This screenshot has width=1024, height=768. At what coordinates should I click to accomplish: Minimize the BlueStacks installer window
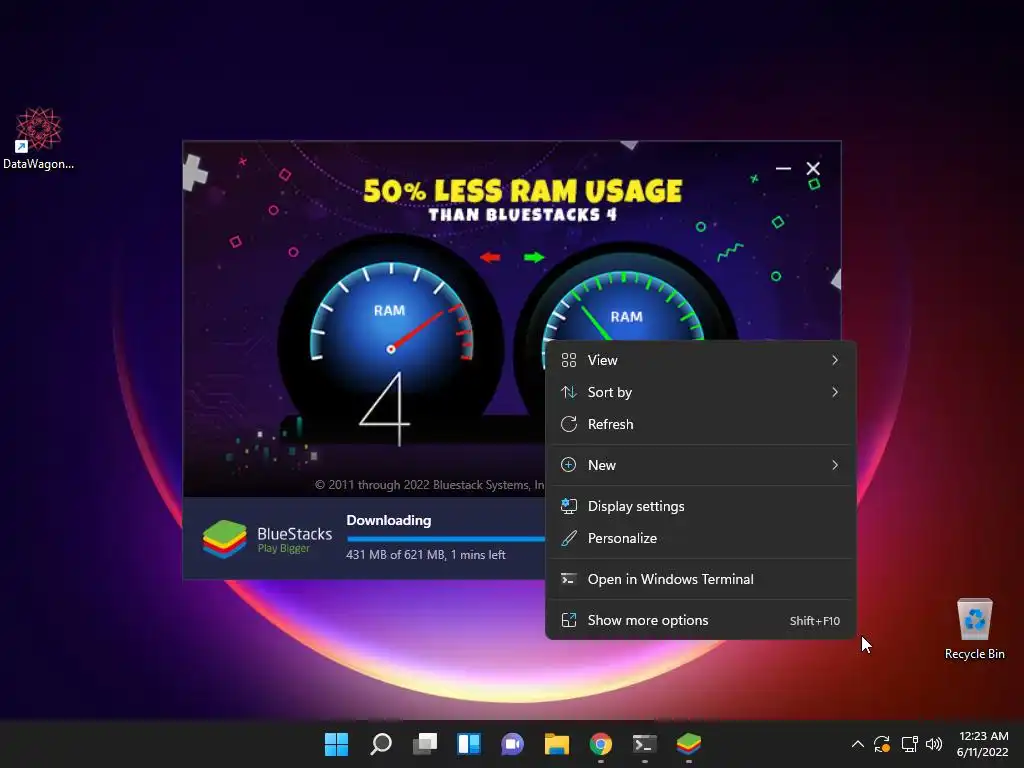(783, 168)
